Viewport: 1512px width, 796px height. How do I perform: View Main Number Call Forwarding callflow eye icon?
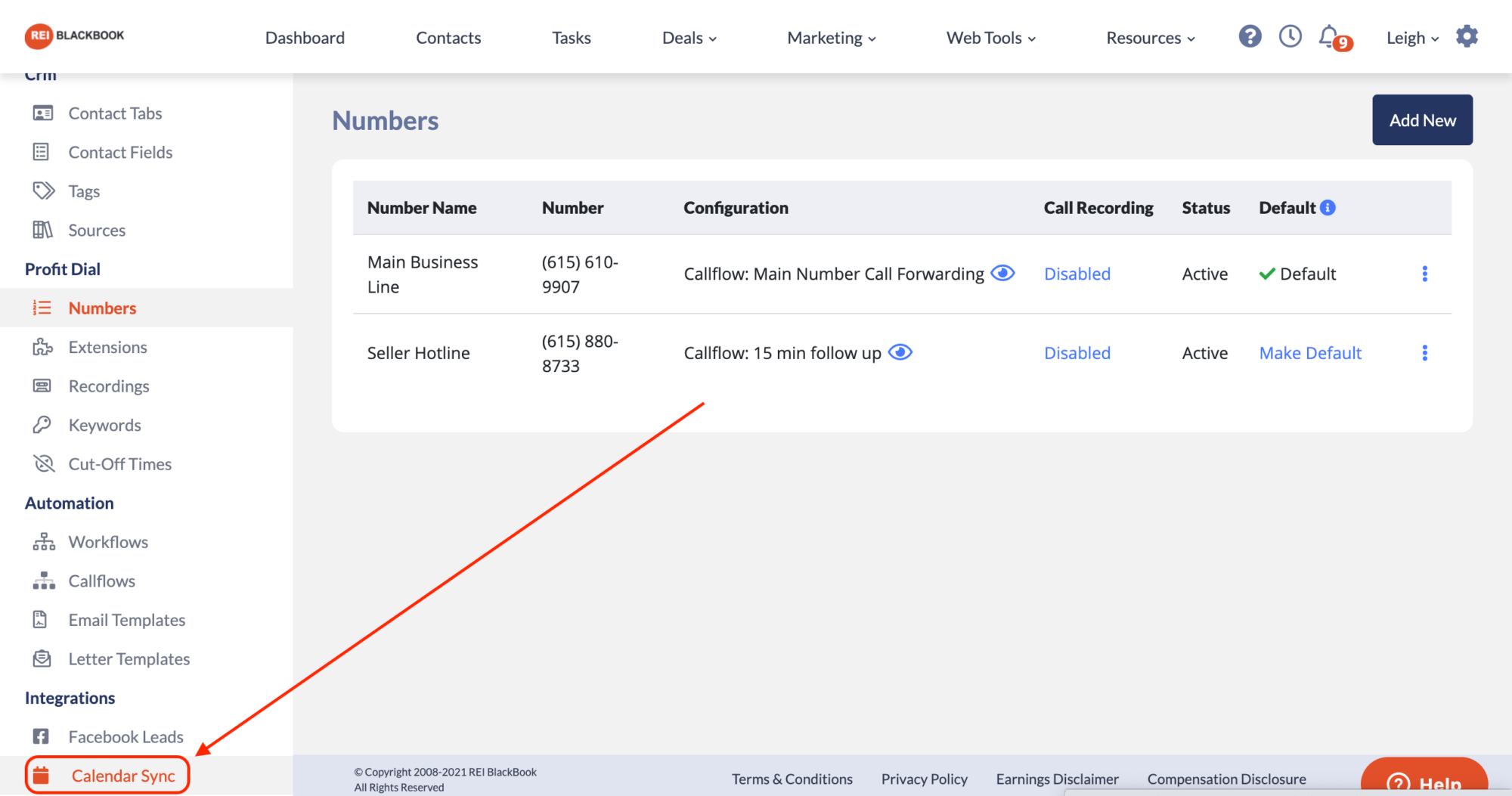(x=1002, y=273)
